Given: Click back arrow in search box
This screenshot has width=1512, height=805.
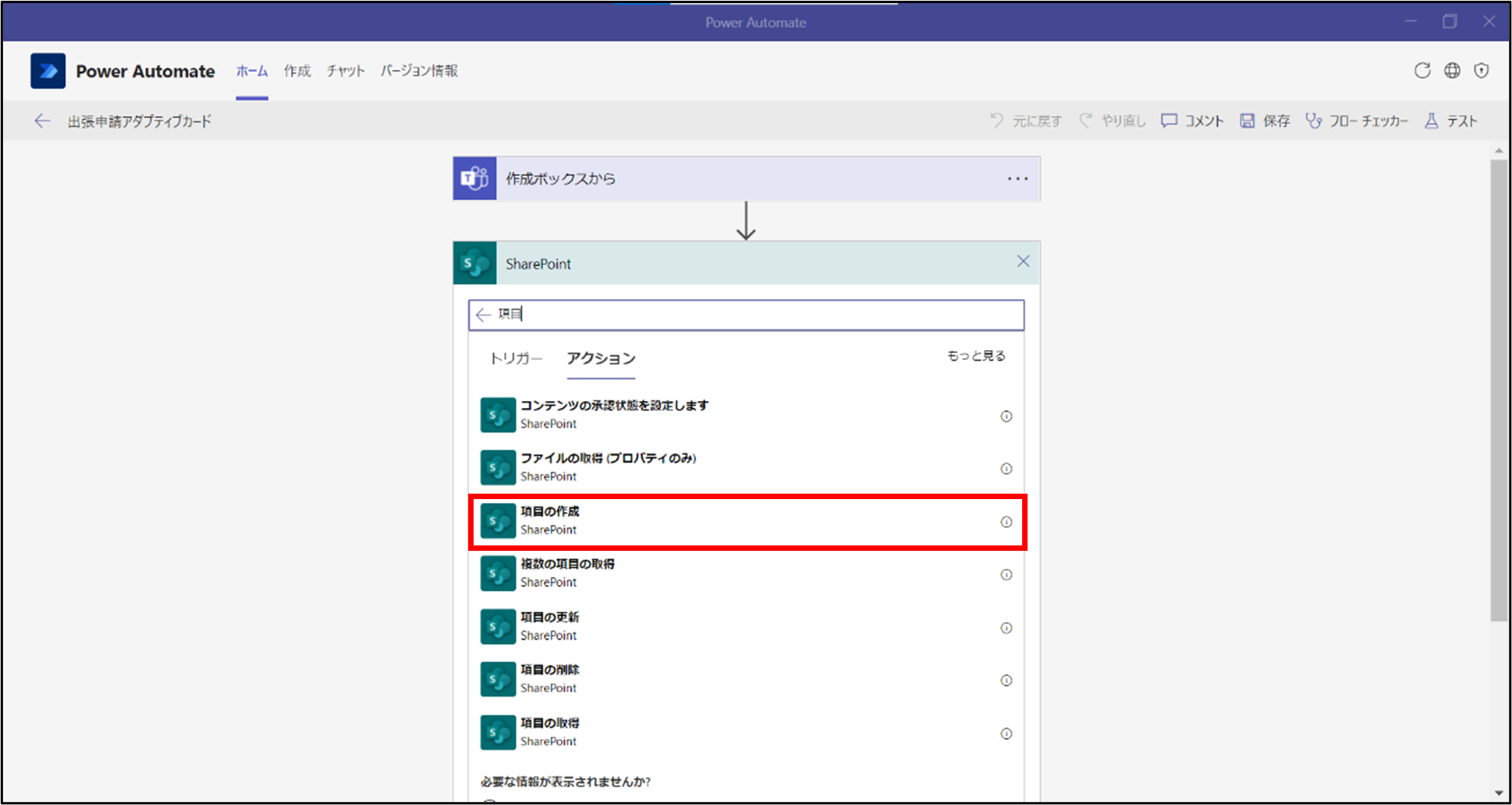Looking at the screenshot, I should click(x=484, y=314).
